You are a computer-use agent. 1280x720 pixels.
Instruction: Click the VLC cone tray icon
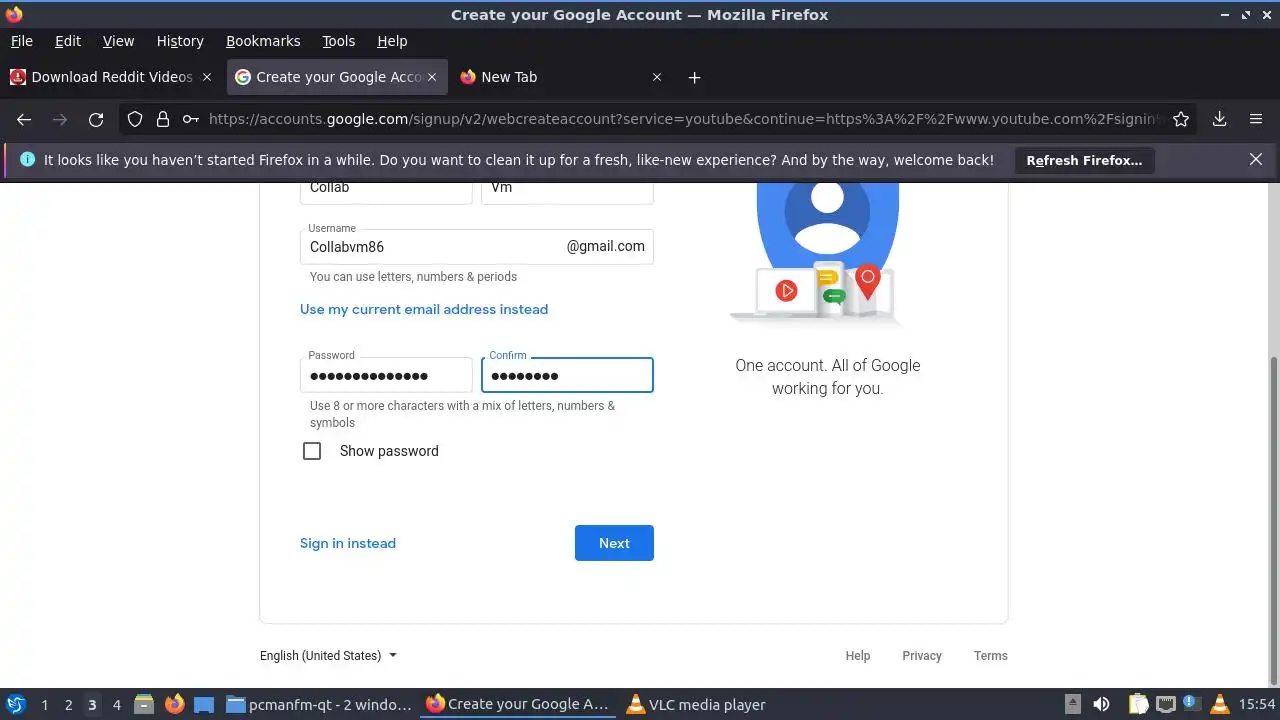click(1218, 704)
